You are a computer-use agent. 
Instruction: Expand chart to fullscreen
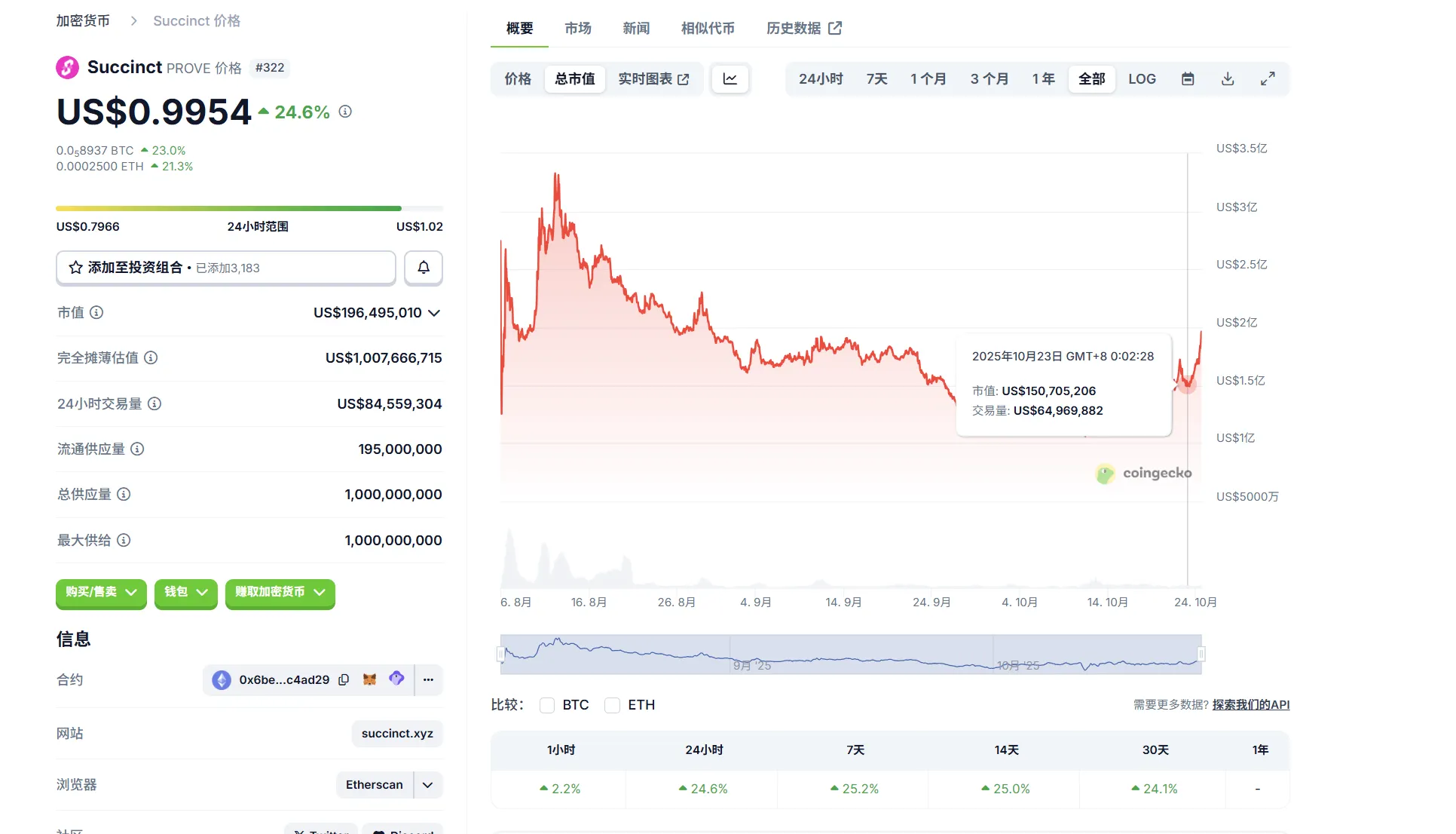pos(1268,78)
